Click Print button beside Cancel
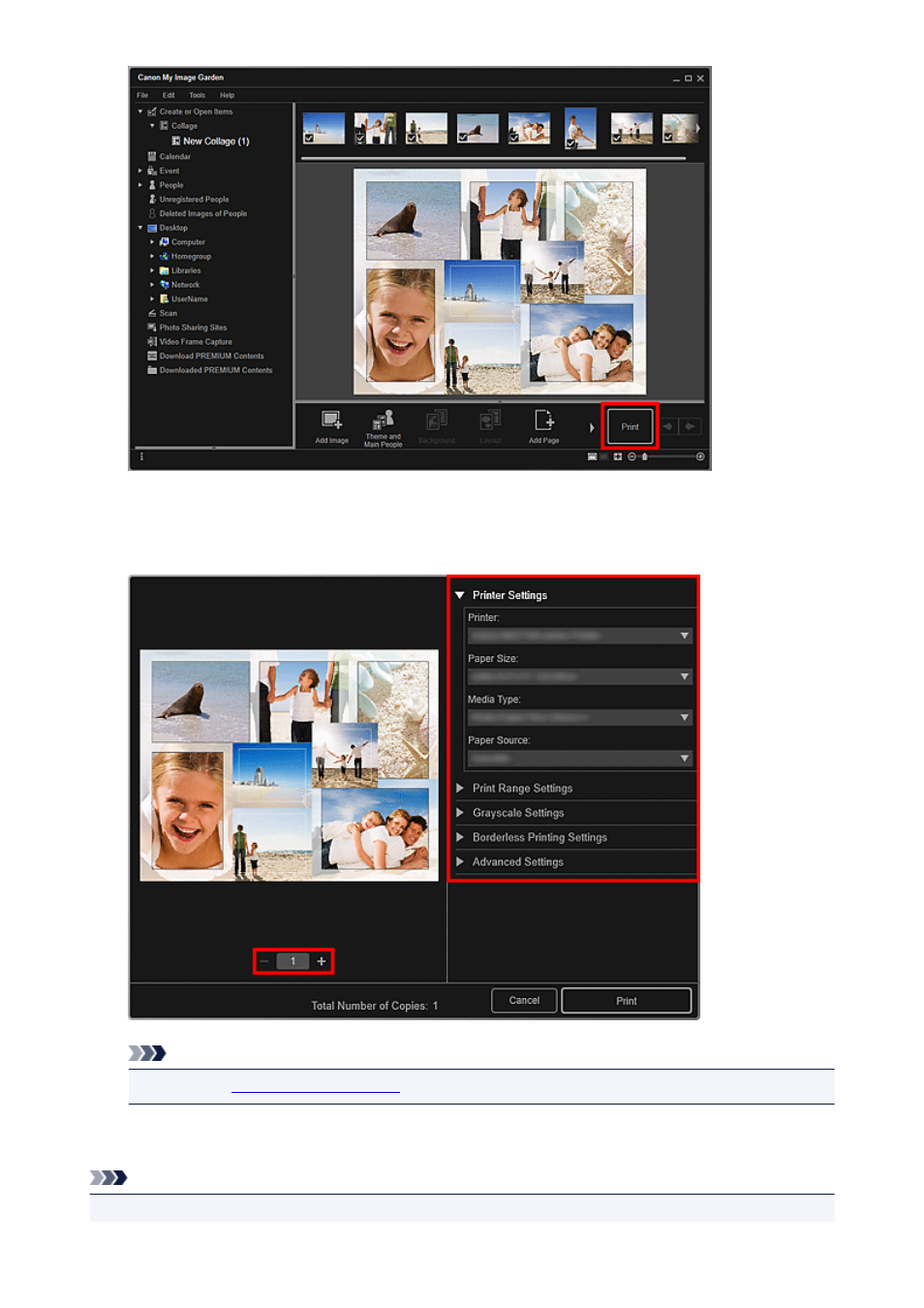Viewport: 924px width, 1308px height. point(627,1001)
